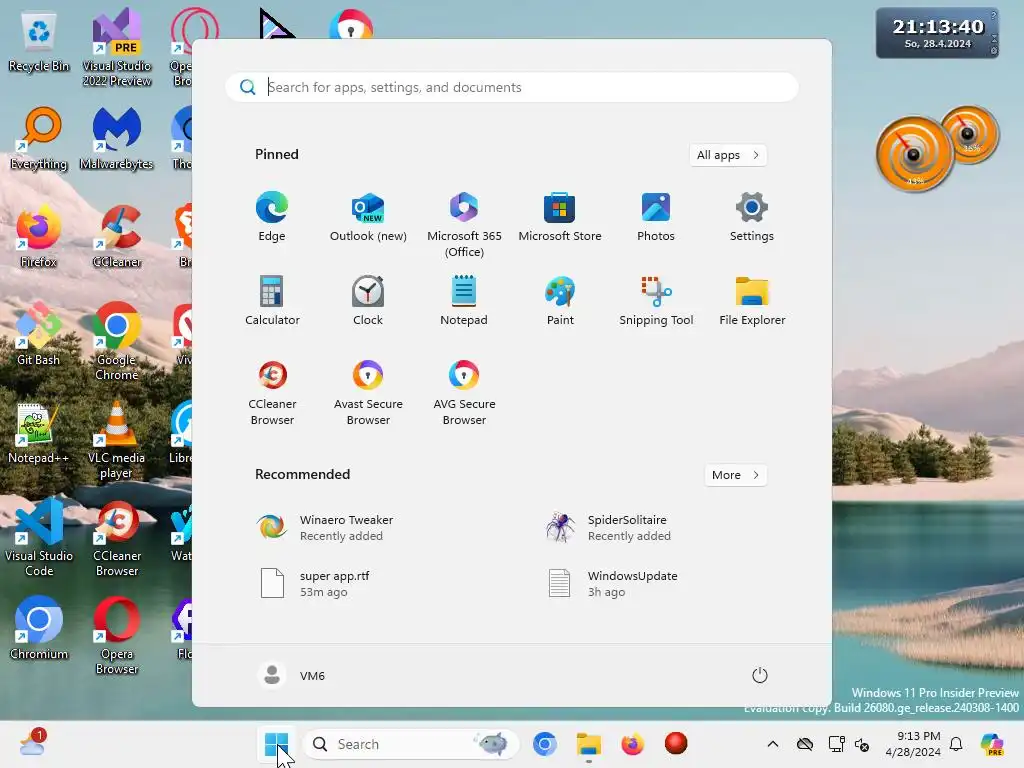Open Chromium from the taskbar
Screen dimensions: 1024x768
pyautogui.click(x=545, y=744)
